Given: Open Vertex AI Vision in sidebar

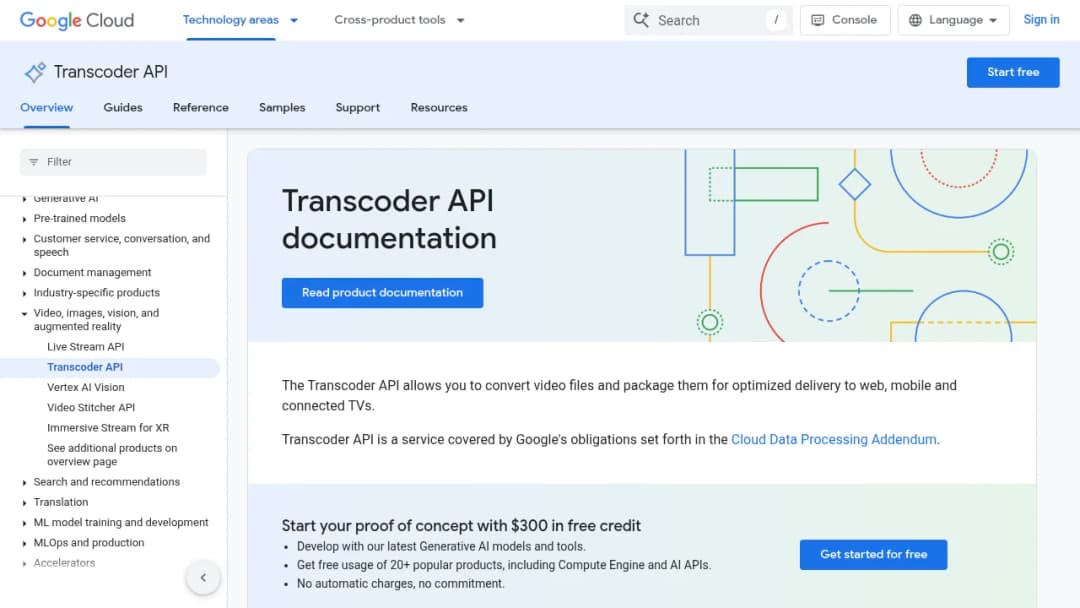Looking at the screenshot, I should tap(85, 387).
